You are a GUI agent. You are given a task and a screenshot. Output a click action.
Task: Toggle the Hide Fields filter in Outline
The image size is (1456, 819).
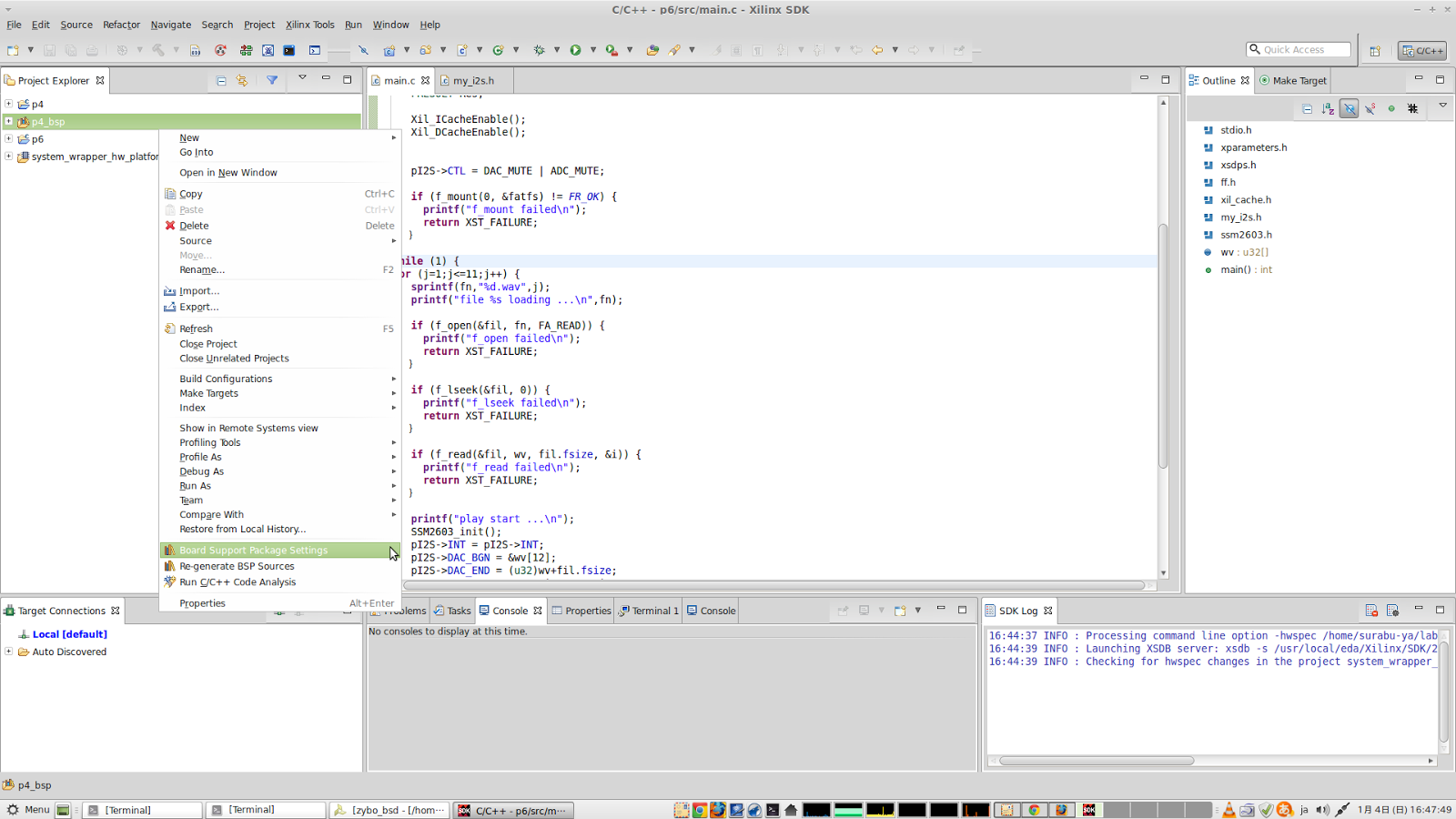[x=1349, y=109]
